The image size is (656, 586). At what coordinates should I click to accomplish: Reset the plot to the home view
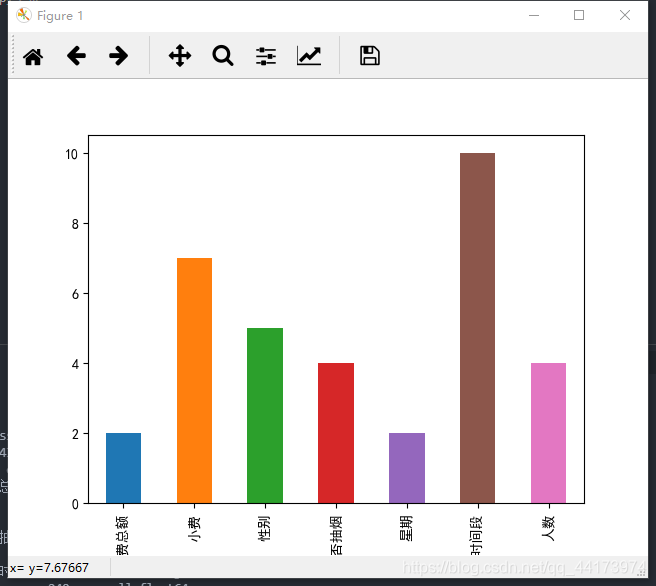coord(33,56)
